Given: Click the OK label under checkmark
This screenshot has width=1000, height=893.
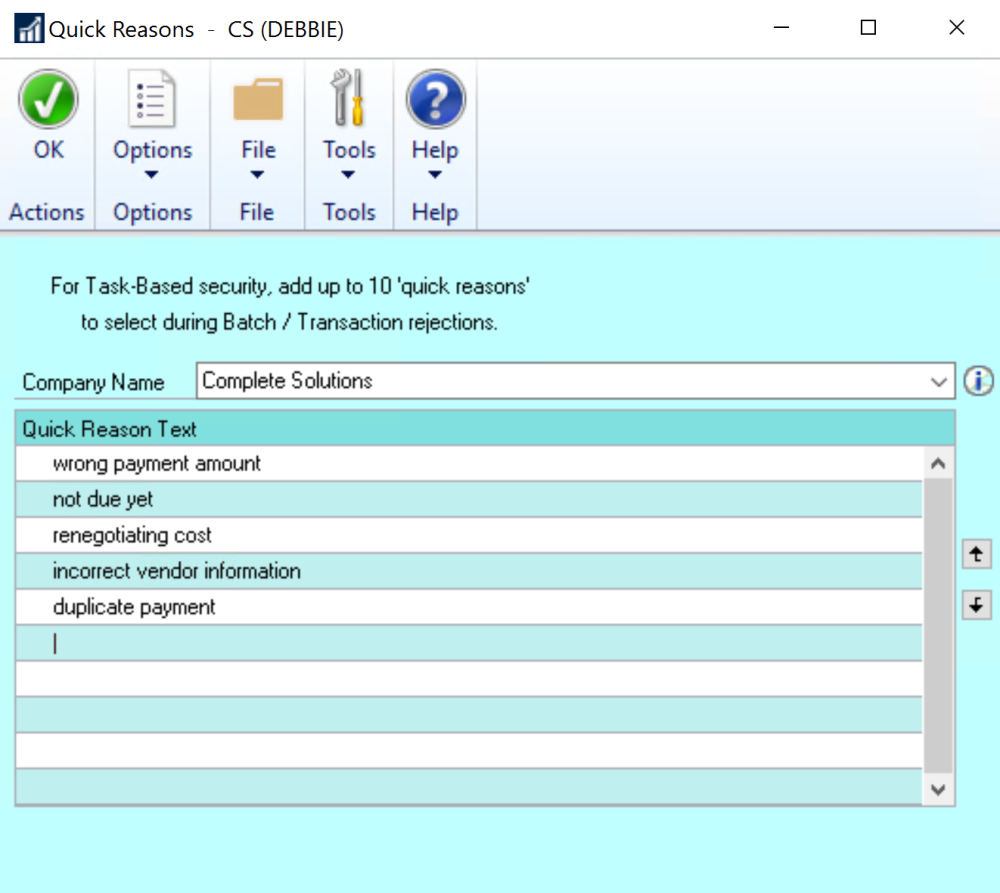Looking at the screenshot, I should [48, 150].
